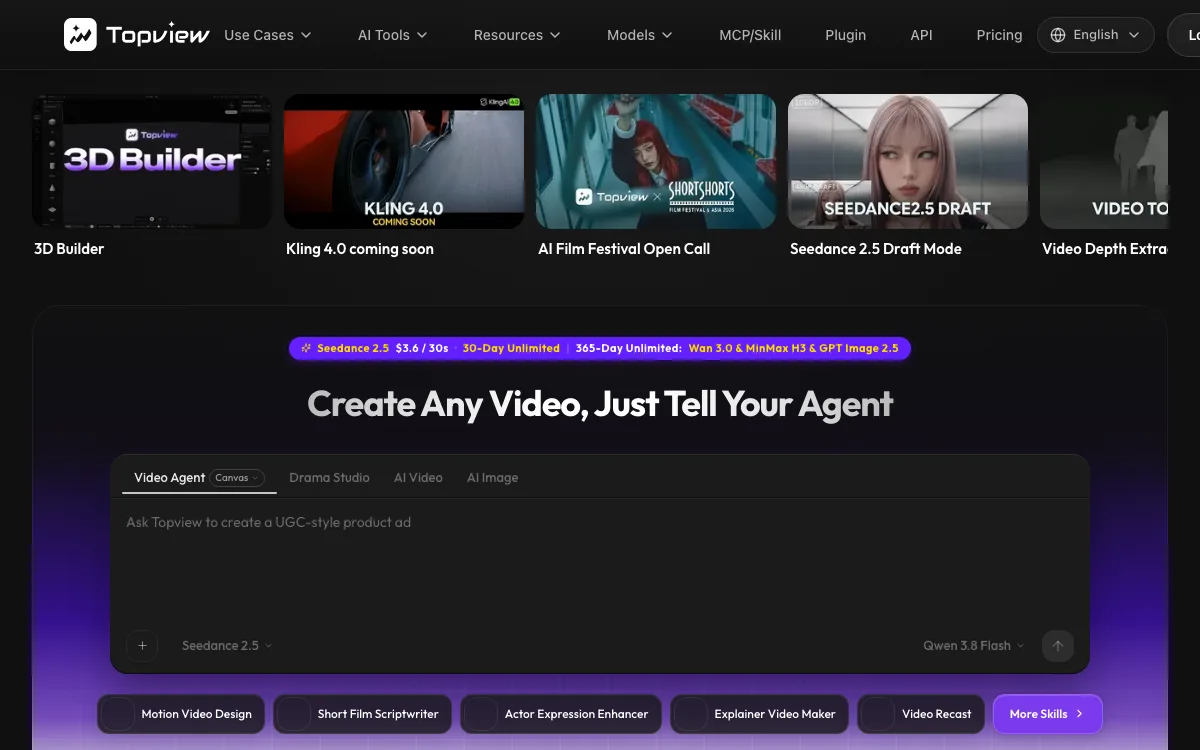
Task: Click '30-Day Unlimited' text in banner
Action: pyautogui.click(x=511, y=349)
